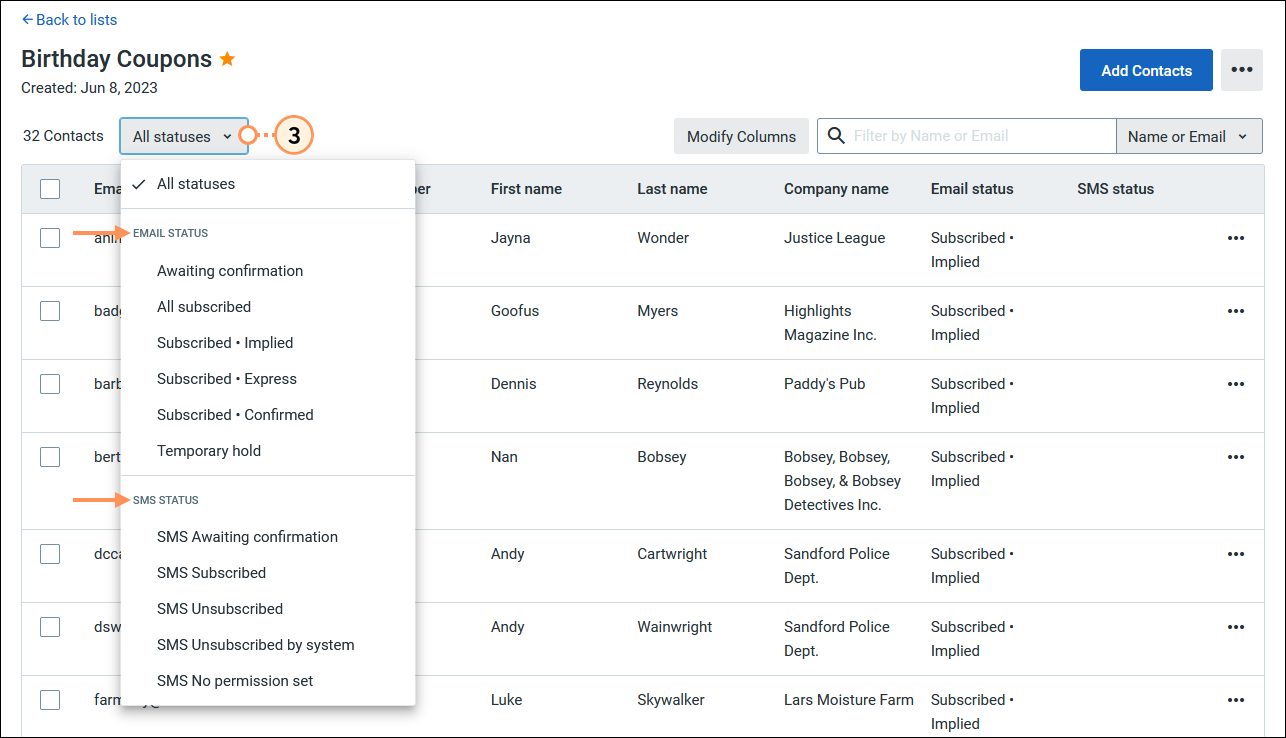Select Temporary hold status
Viewport: 1286px width, 738px height.
(268, 451)
